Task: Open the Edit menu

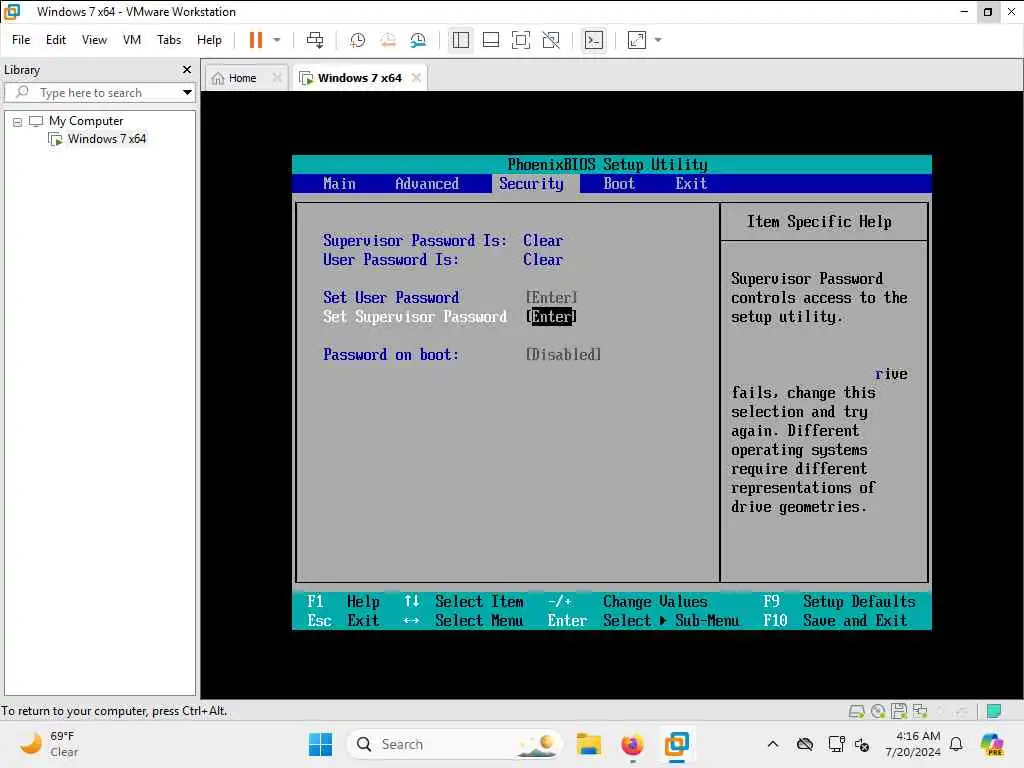Action: click(56, 40)
